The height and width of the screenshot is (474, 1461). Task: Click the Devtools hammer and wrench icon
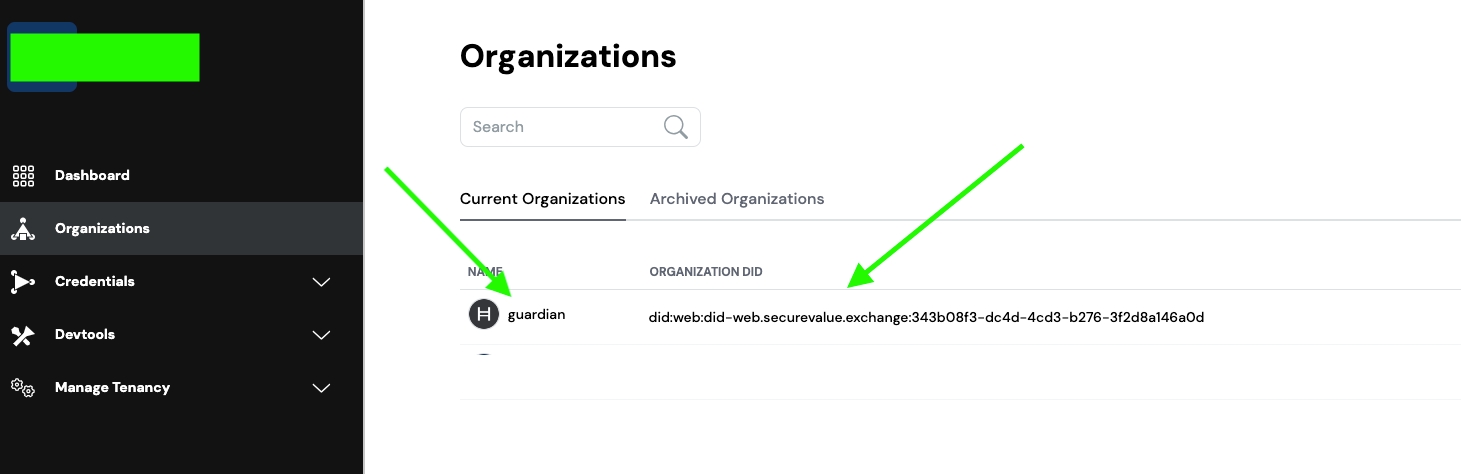[x=23, y=335]
